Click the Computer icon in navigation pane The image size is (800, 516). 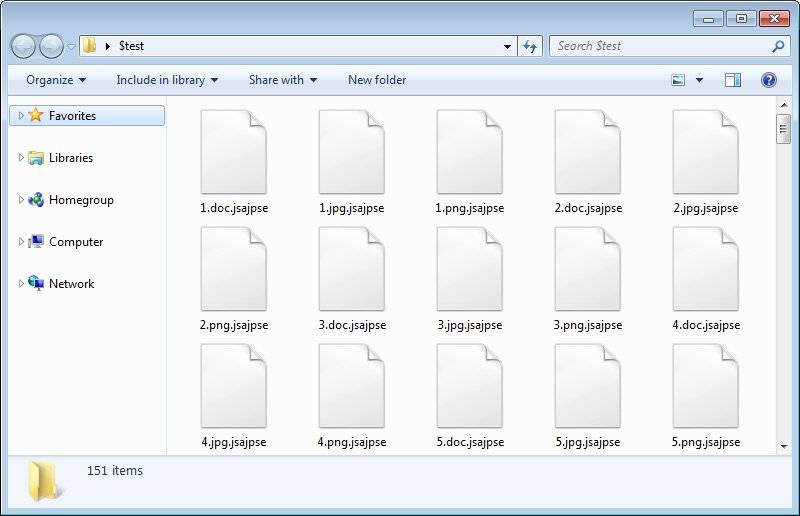pyautogui.click(x=36, y=242)
